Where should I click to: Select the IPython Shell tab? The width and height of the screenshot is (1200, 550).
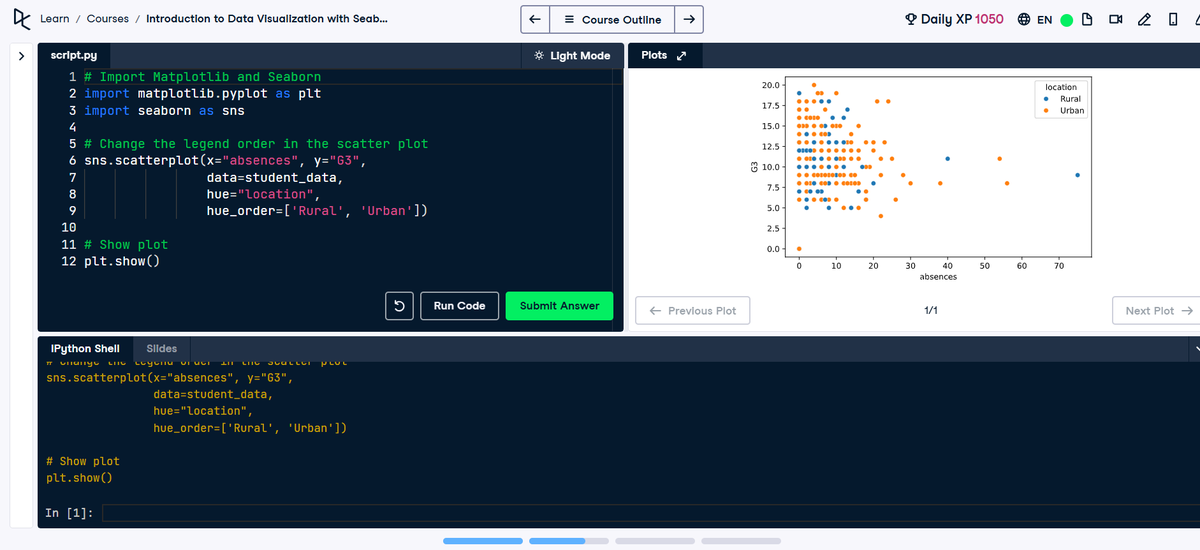coord(85,349)
